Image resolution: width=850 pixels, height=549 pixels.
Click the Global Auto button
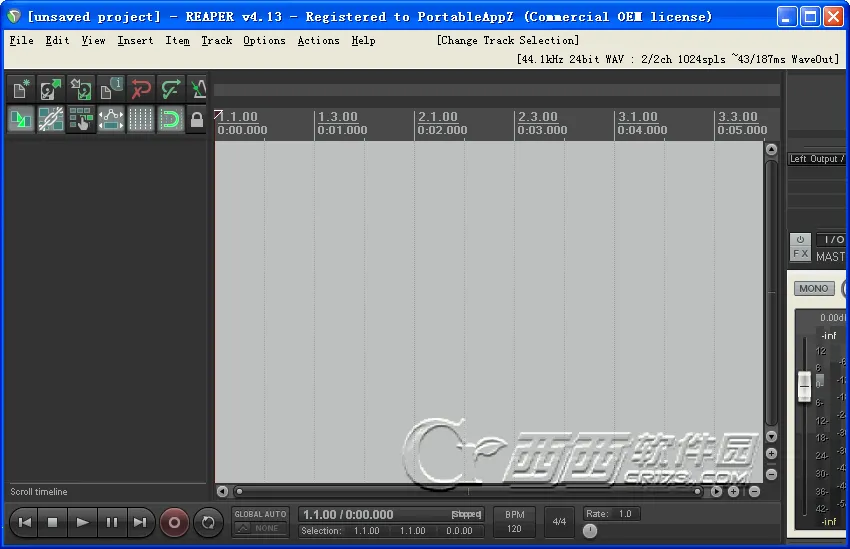(x=260, y=514)
